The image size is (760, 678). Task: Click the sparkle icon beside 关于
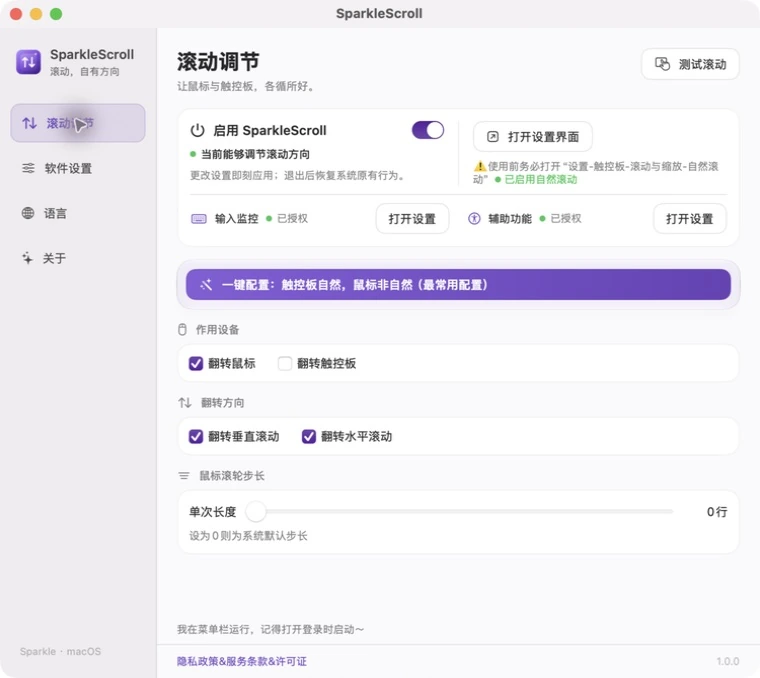(28, 258)
